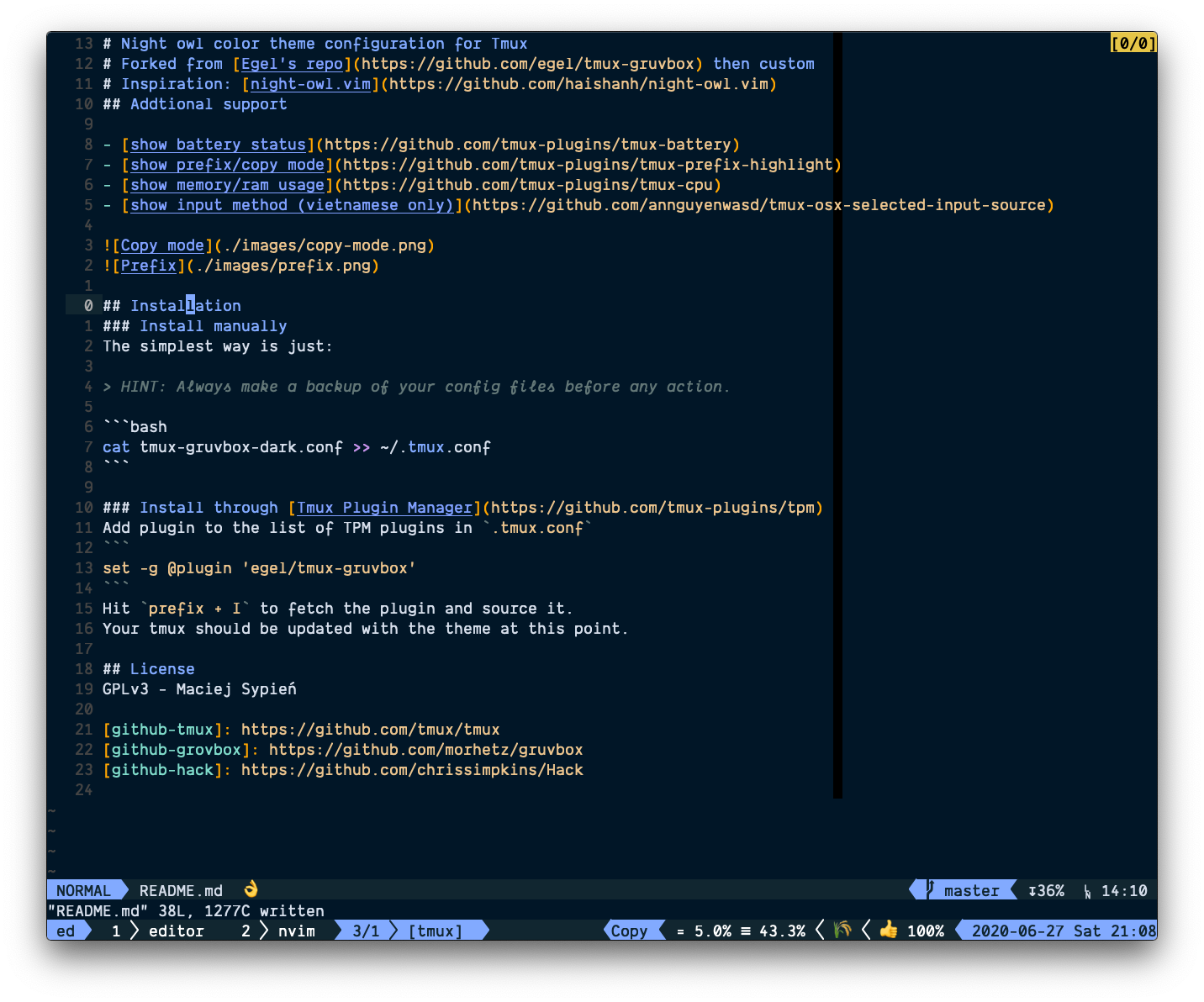Viewport: 1204px width, 1002px height.
Task: Switch to tmux window 2 nvim
Action: pos(278,931)
